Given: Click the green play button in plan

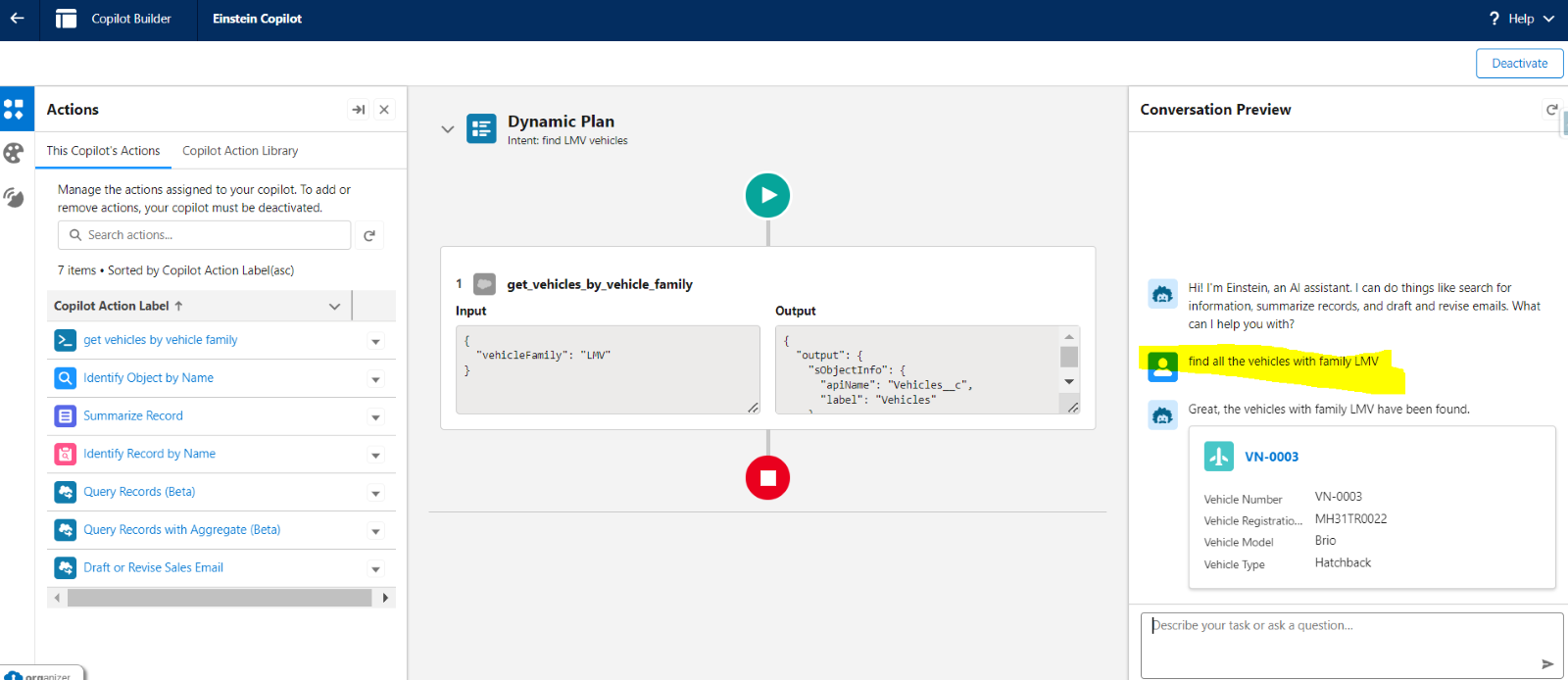Looking at the screenshot, I should [x=767, y=195].
